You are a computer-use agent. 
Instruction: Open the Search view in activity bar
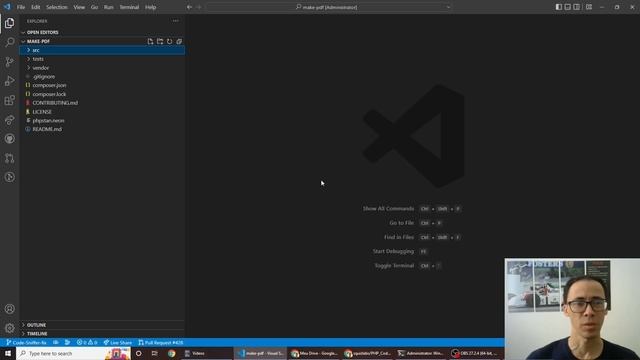[9, 42]
